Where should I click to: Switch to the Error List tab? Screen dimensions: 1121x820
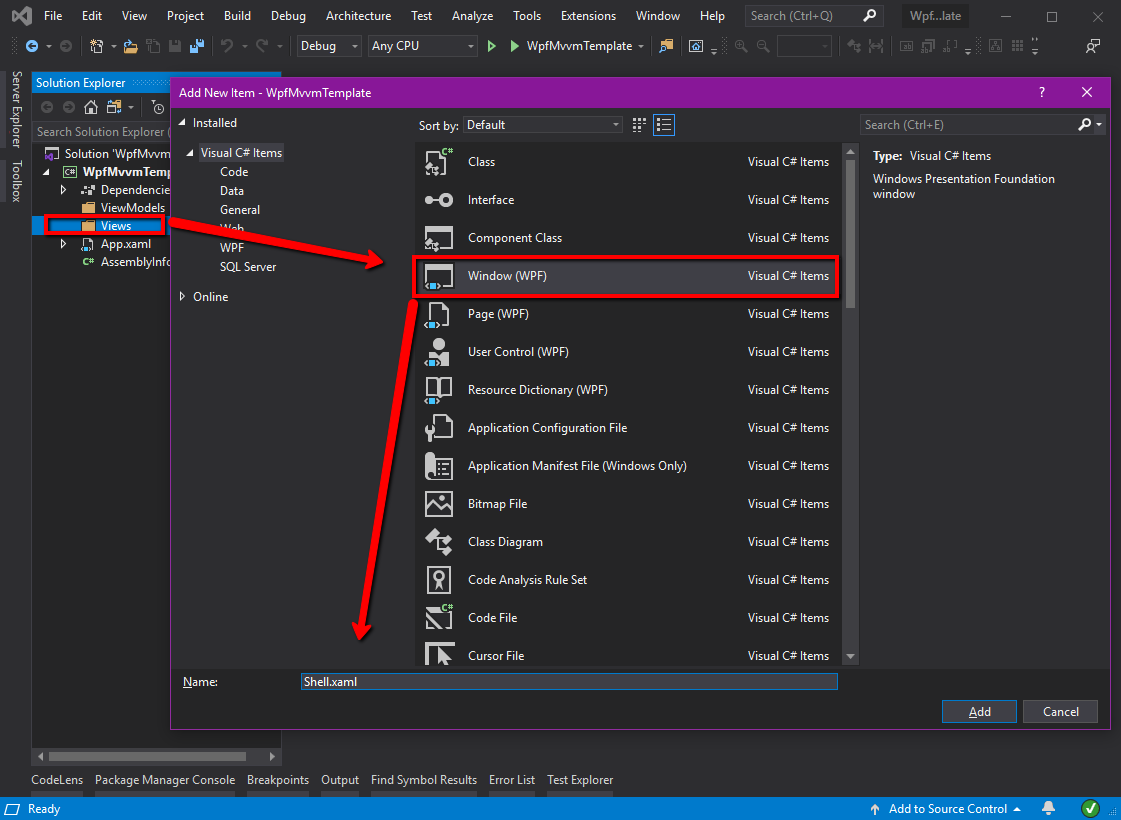[x=512, y=780]
